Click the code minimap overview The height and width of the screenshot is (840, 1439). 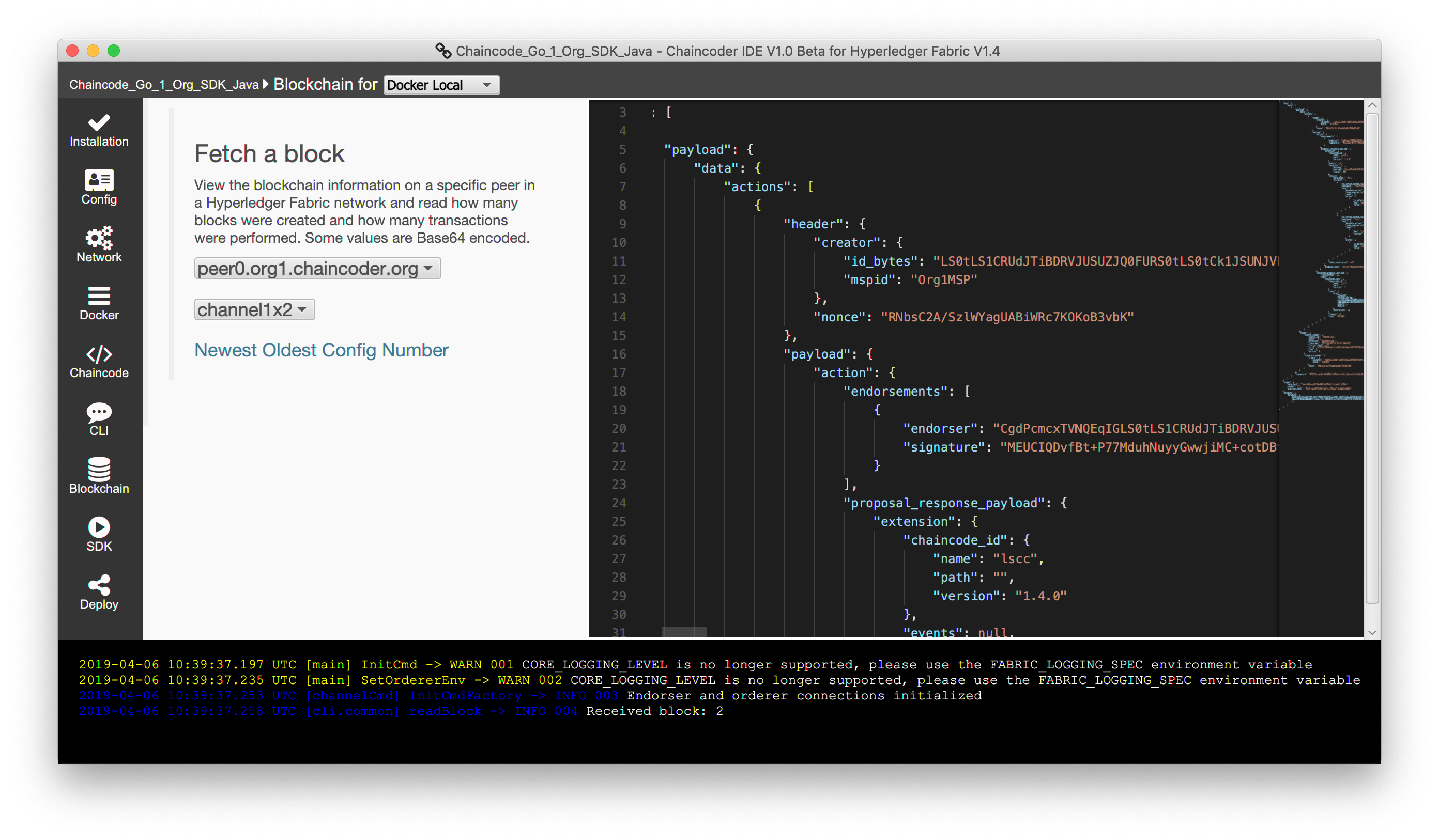[x=1321, y=257]
